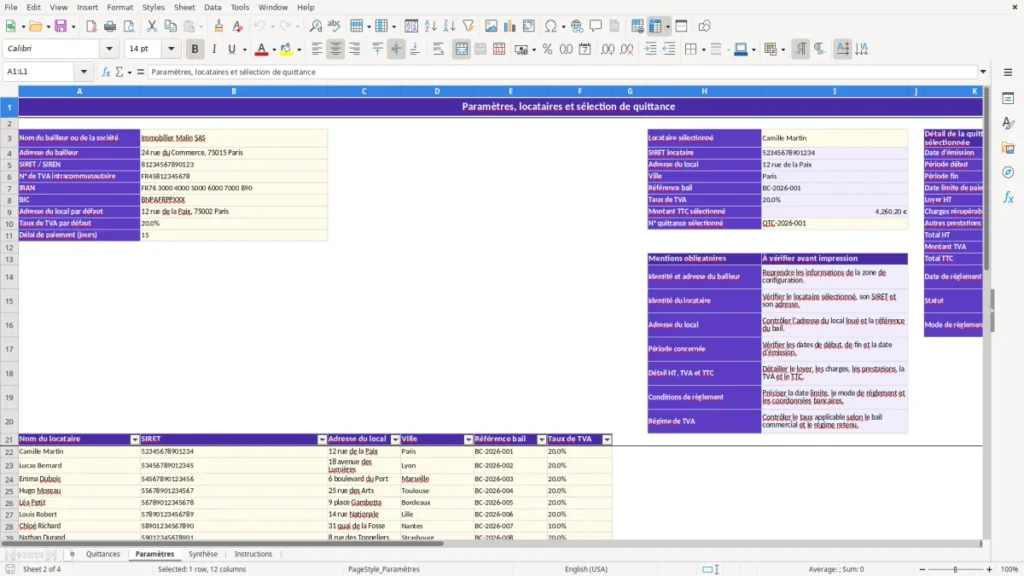Image resolution: width=1024 pixels, height=576 pixels.
Task: Open the Nom du locataire filter dropdown
Action: click(135, 440)
